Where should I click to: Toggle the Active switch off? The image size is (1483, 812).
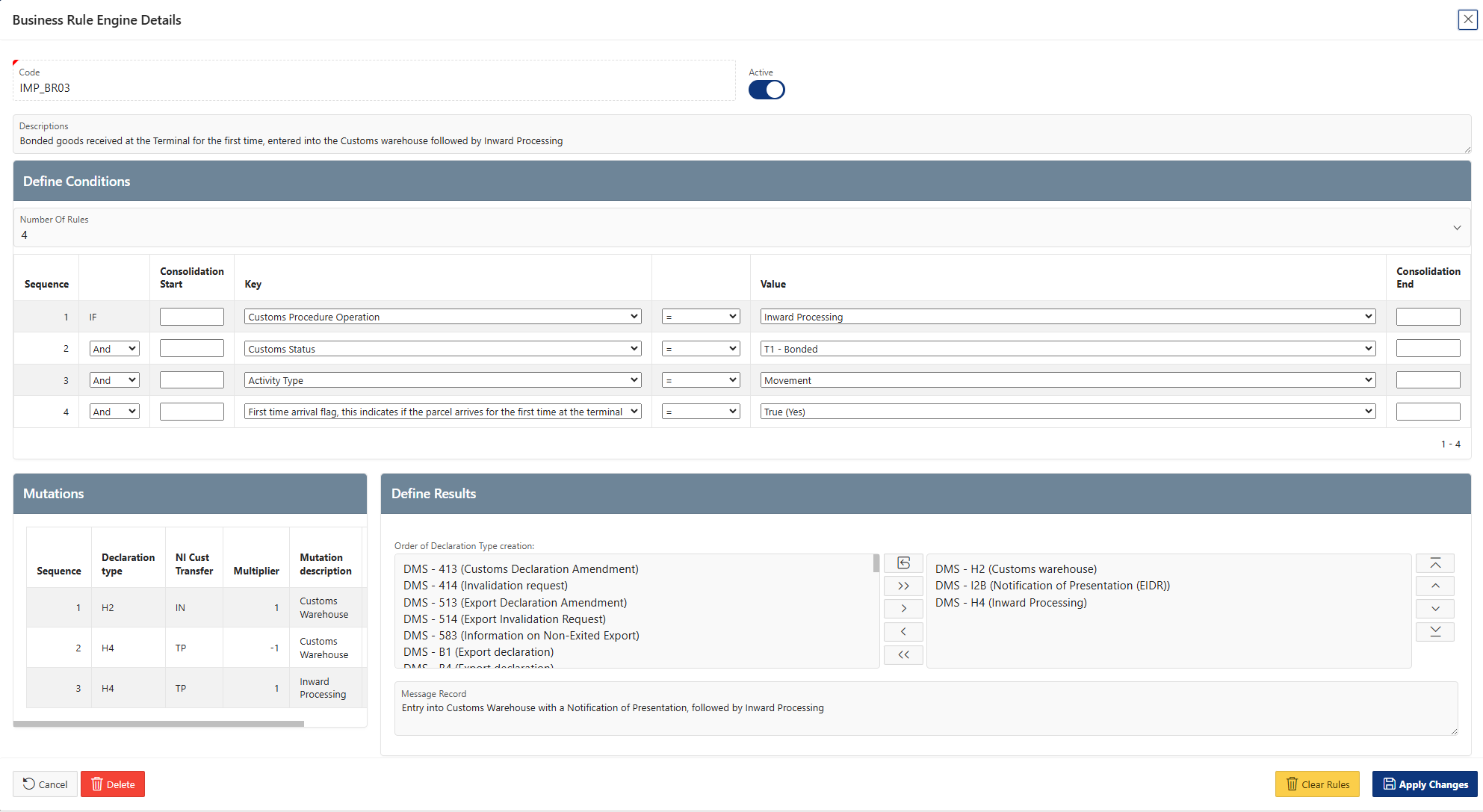(767, 90)
